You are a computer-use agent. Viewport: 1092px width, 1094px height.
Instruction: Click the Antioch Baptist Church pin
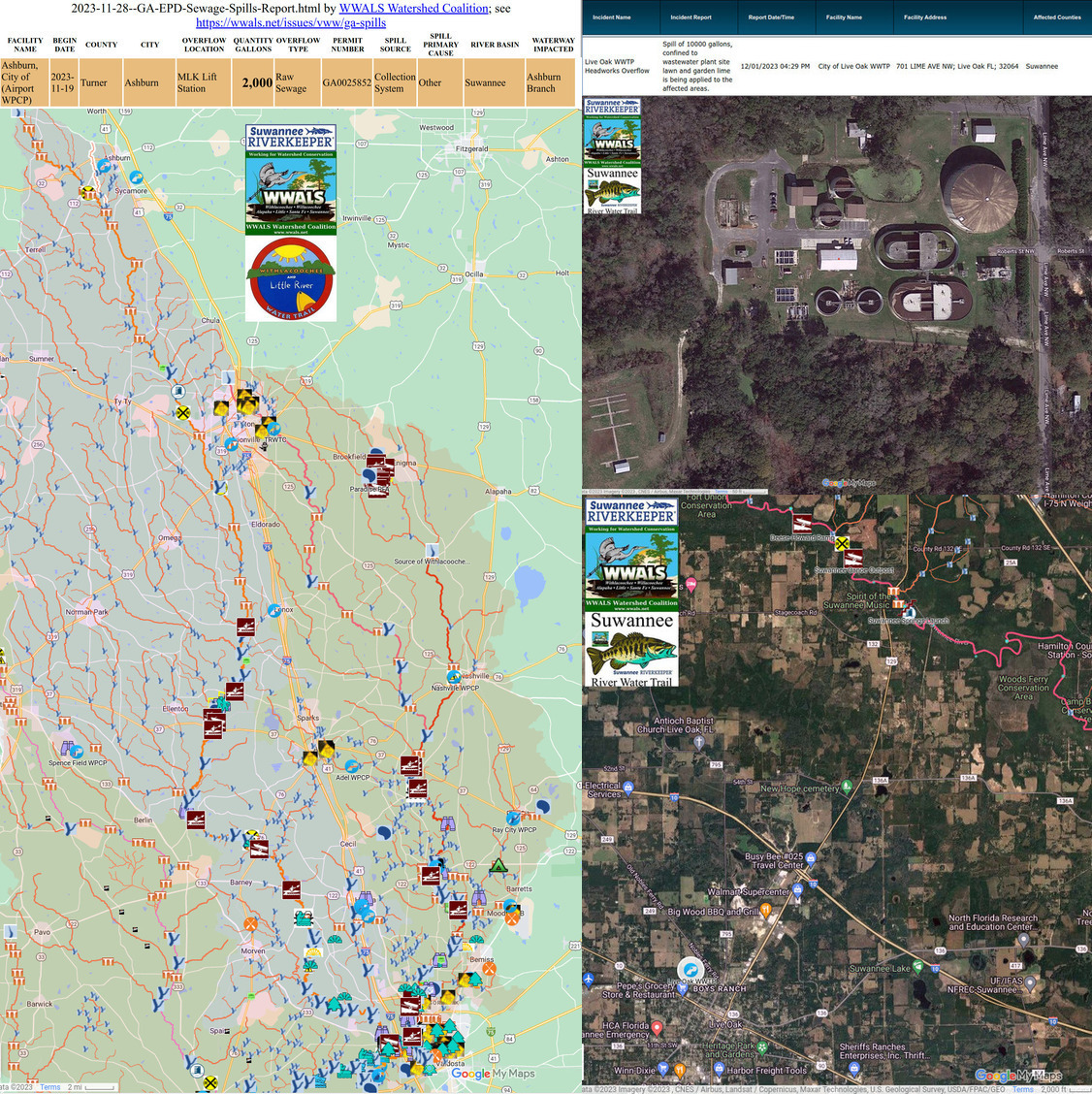tap(699, 742)
